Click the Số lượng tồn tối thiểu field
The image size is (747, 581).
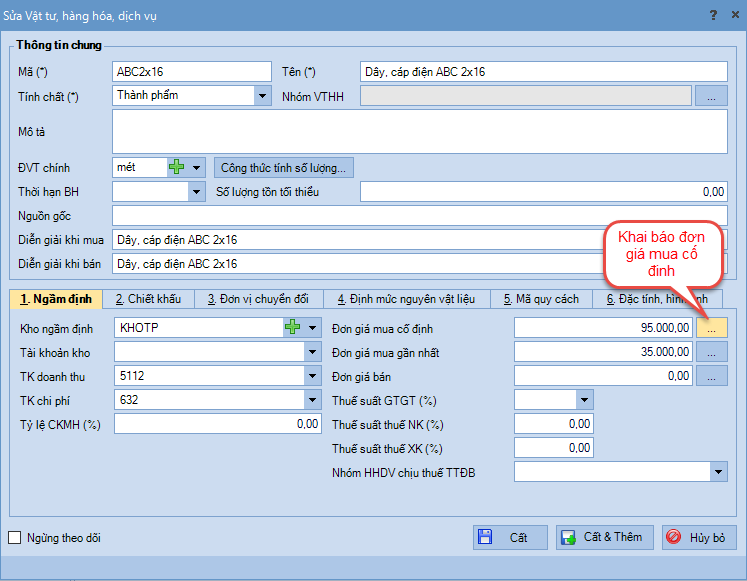tap(544, 191)
